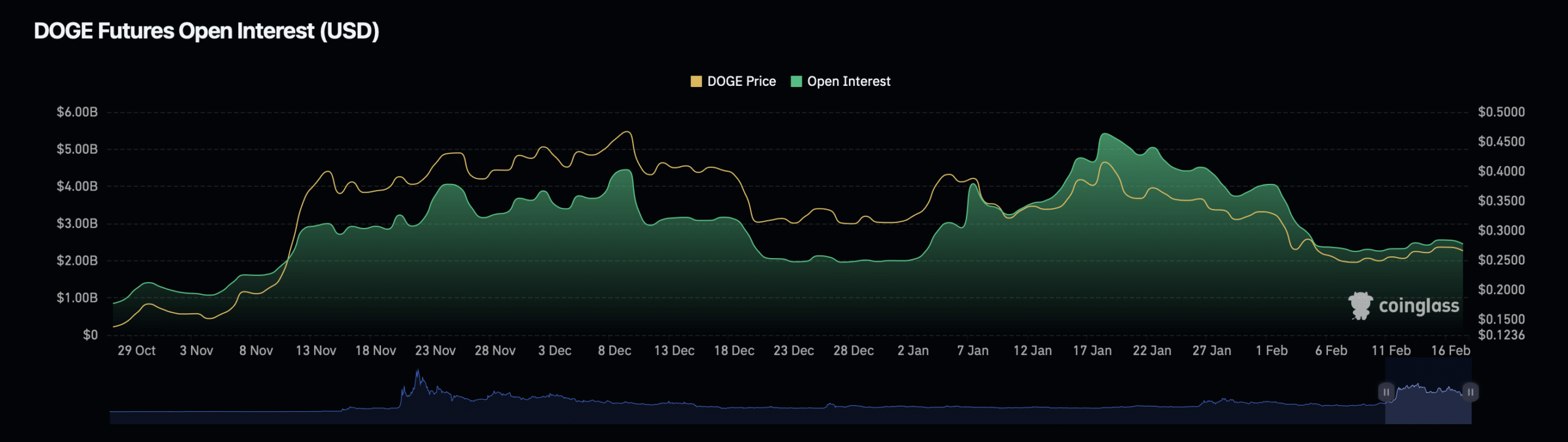Viewport: 1568px width, 442px height.
Task: Click the DOGE Futures Open Interest title
Action: [206, 31]
